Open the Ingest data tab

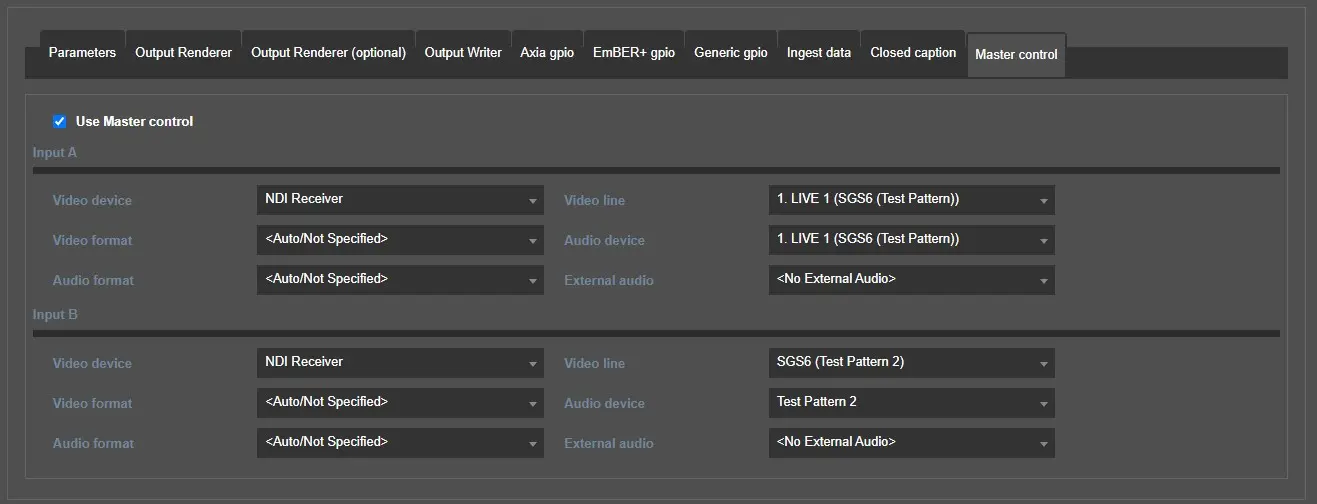point(818,53)
